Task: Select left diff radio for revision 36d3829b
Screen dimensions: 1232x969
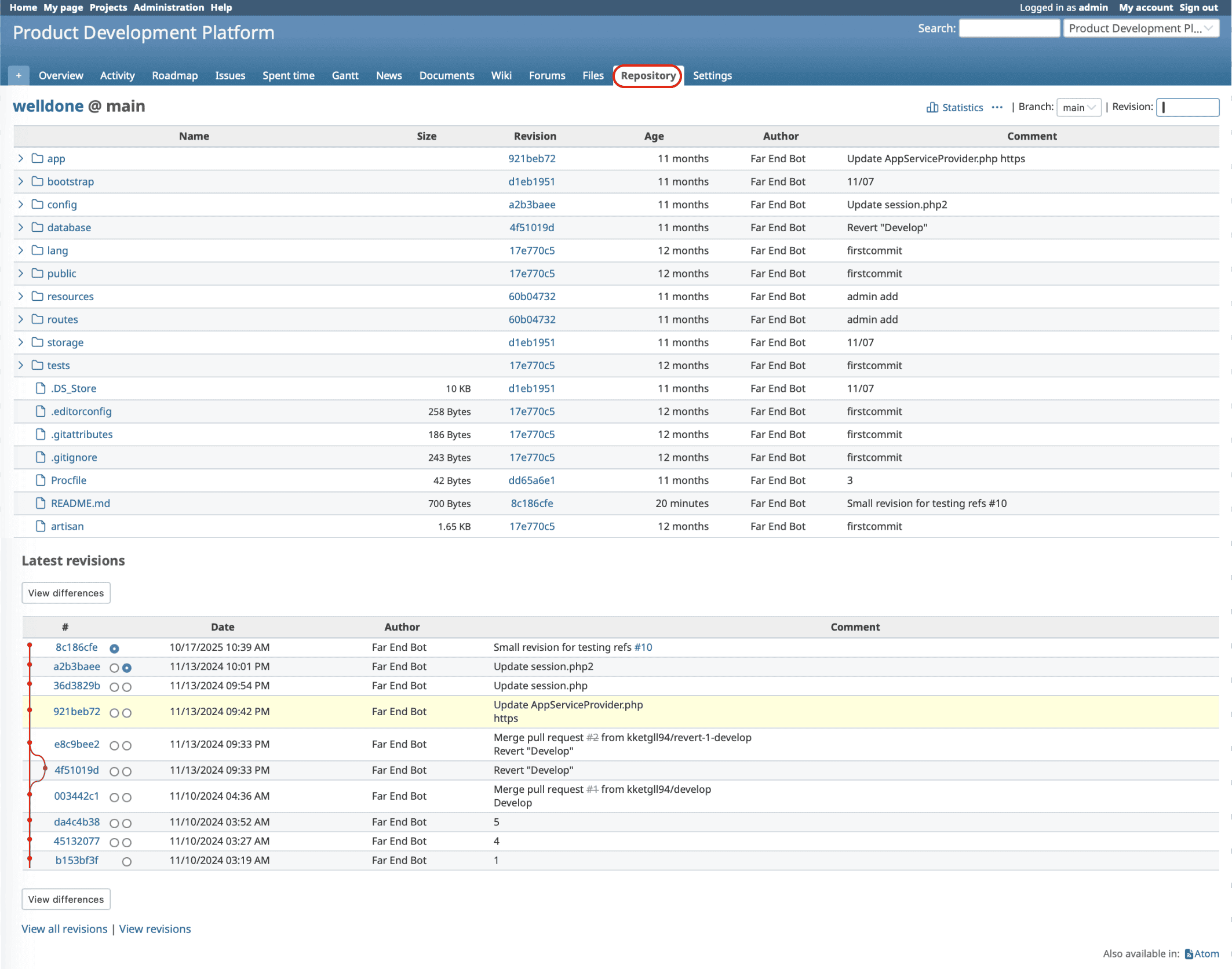Action: click(x=114, y=687)
